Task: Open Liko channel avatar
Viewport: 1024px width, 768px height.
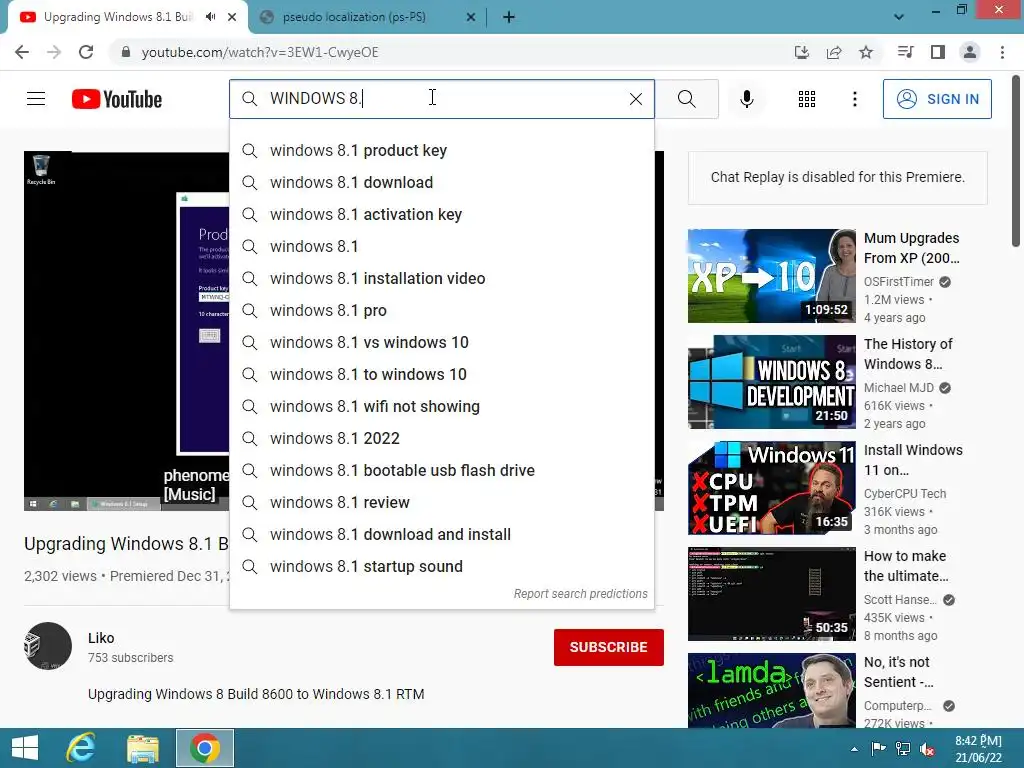Action: (x=48, y=646)
